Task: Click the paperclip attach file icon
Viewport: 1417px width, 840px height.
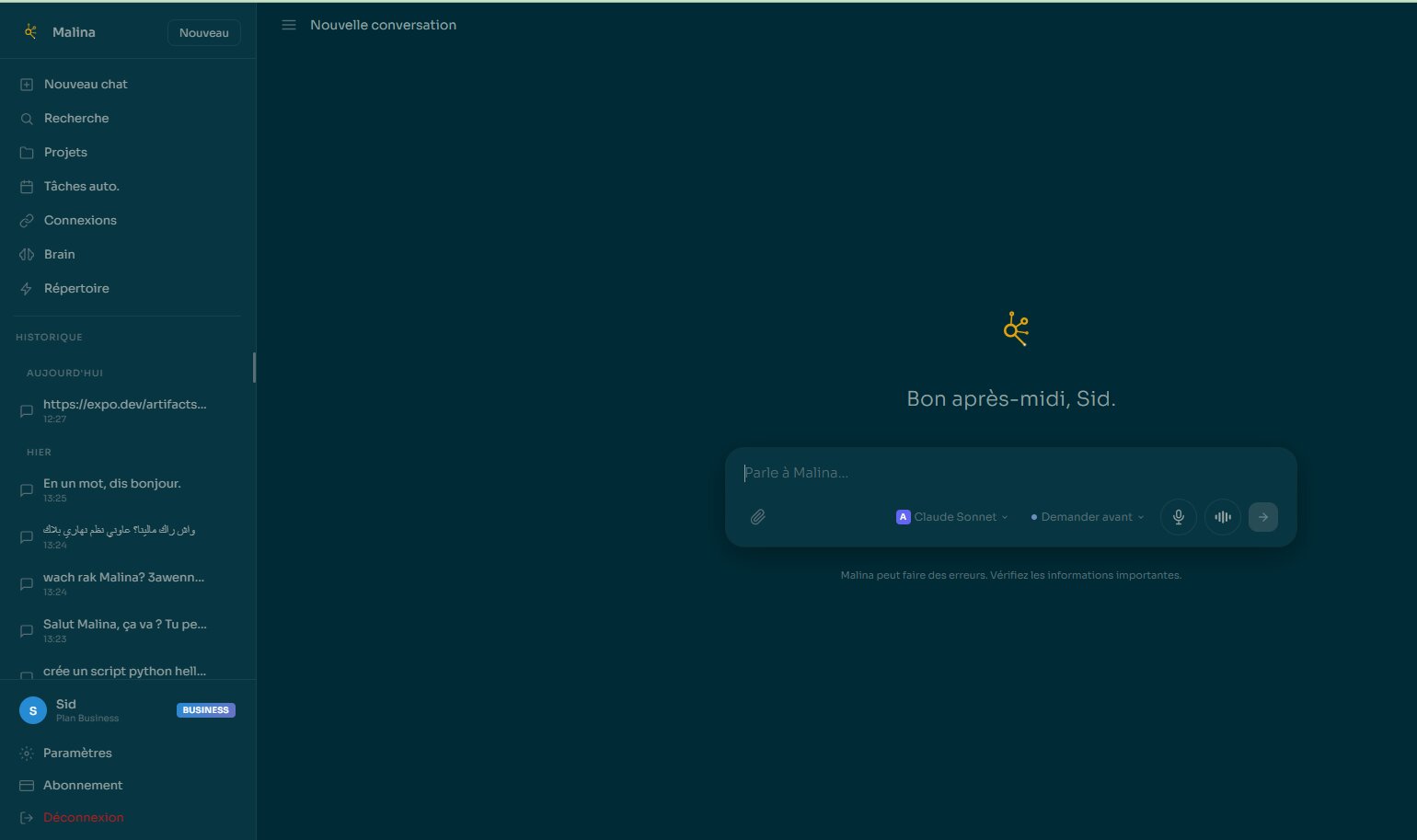Action: tap(757, 517)
